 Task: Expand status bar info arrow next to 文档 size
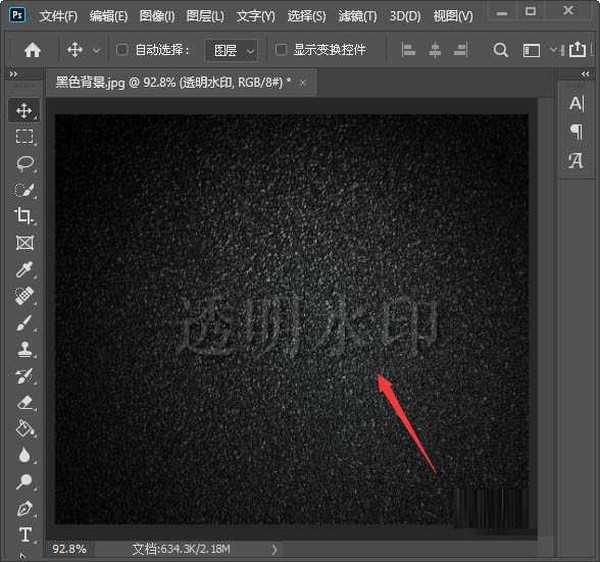pyautogui.click(x=275, y=549)
